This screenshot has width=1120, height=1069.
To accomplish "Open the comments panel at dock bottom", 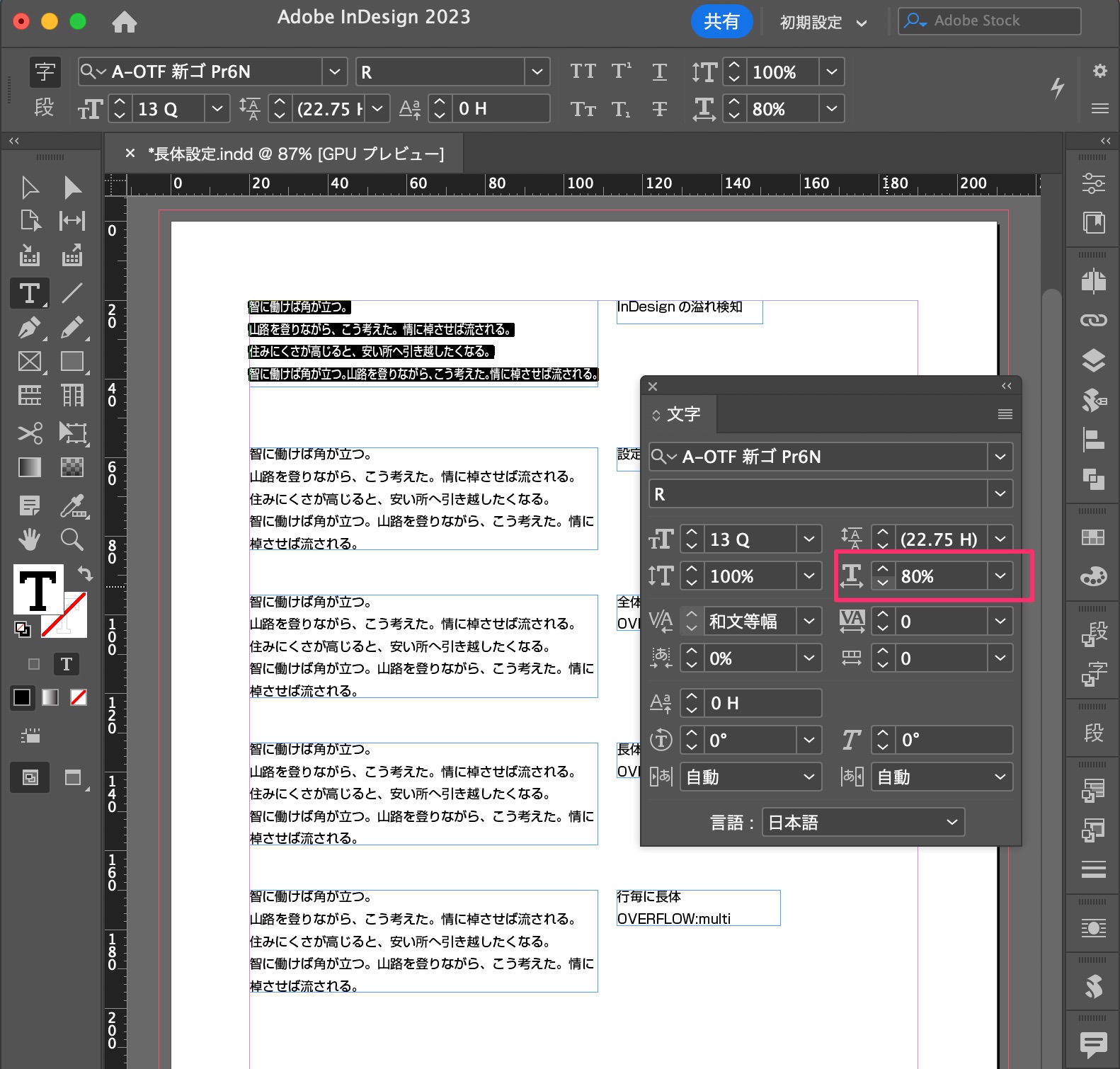I will pos(1093,1044).
